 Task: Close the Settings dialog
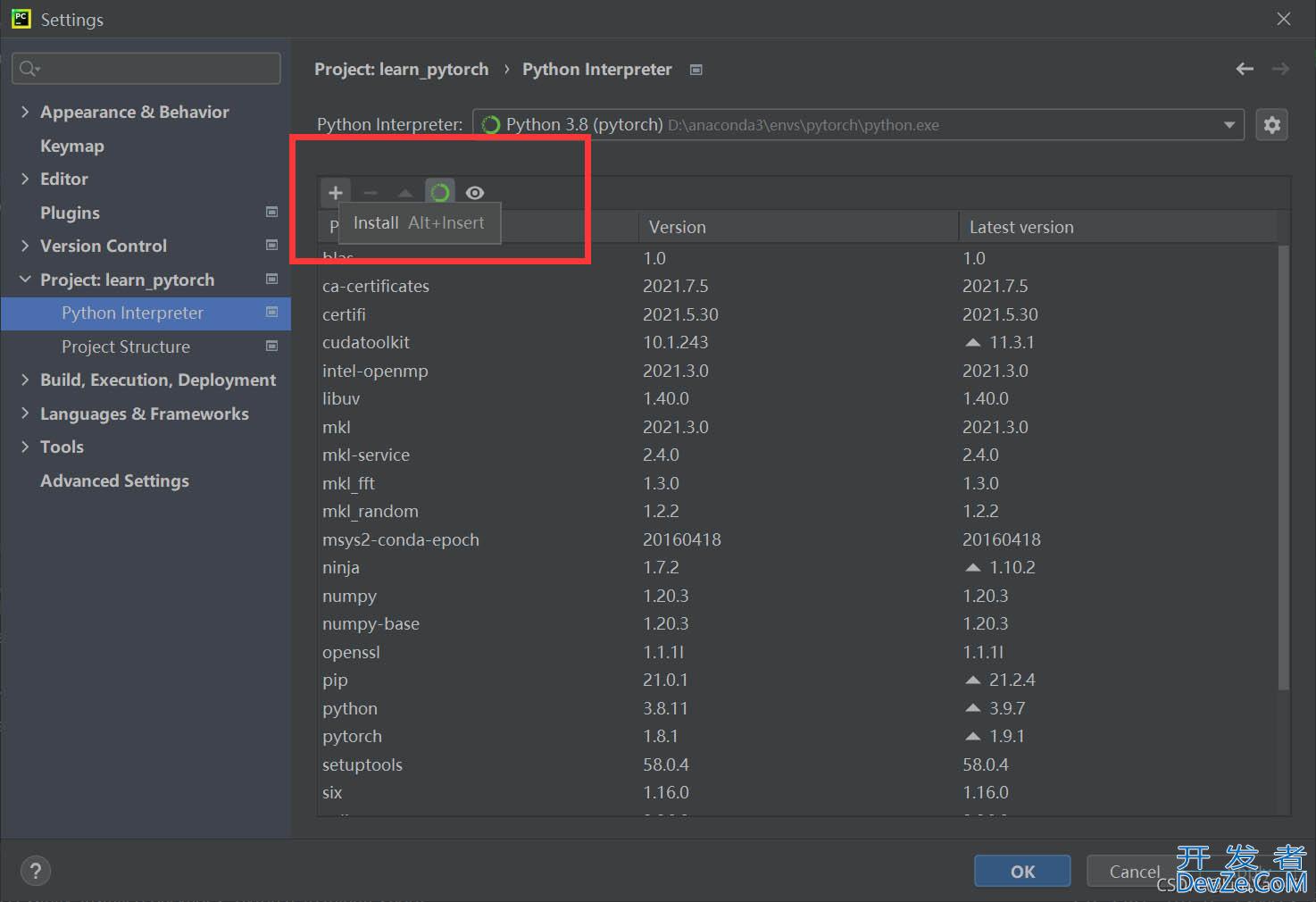coord(1284,19)
